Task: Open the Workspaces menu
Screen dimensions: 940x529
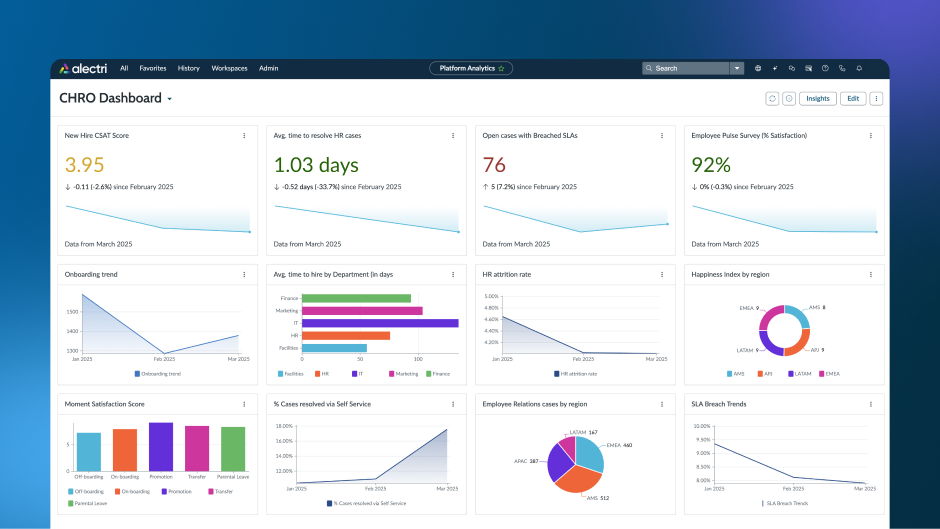Action: (229, 68)
